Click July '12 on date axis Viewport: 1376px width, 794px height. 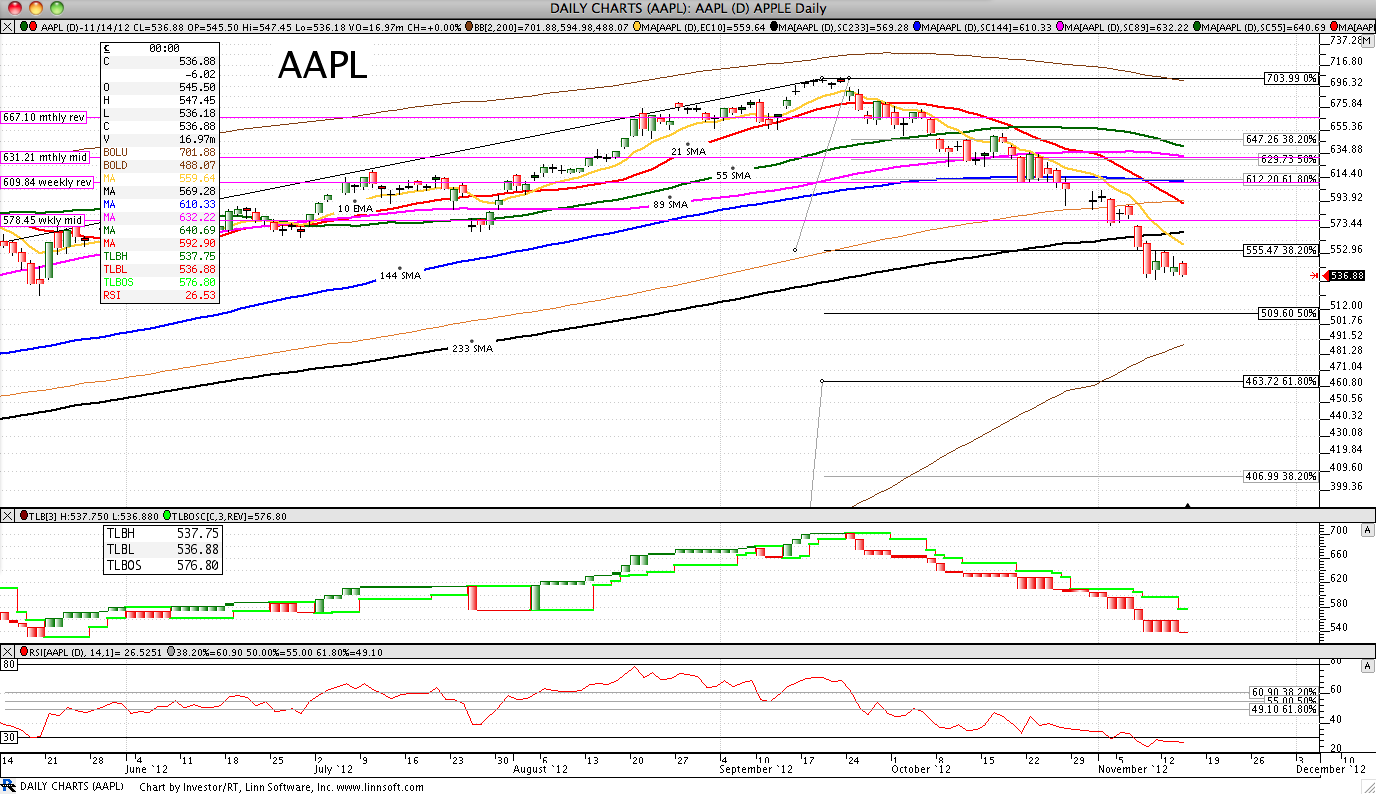[333, 769]
